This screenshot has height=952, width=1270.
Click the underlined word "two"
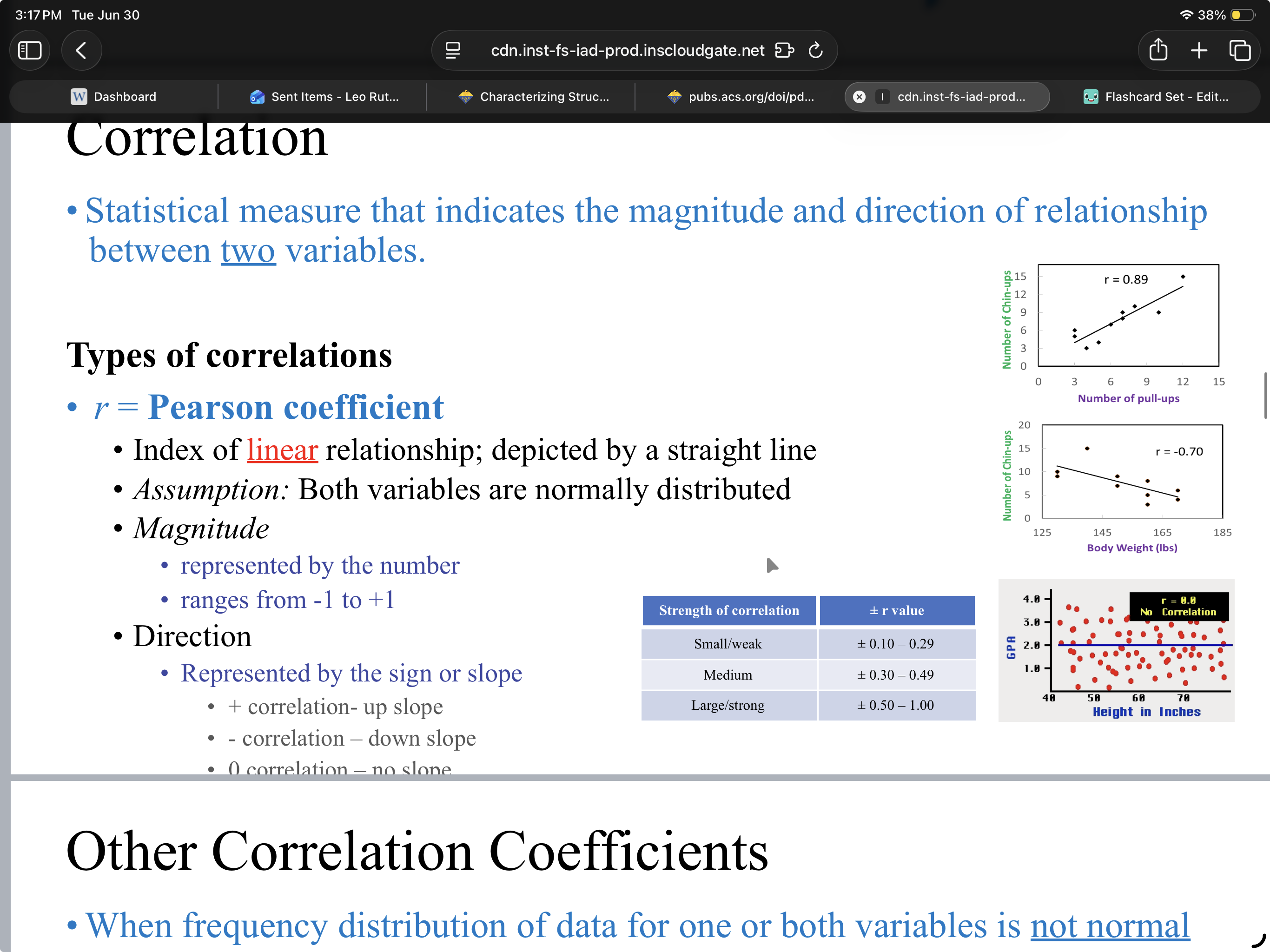tap(248, 251)
